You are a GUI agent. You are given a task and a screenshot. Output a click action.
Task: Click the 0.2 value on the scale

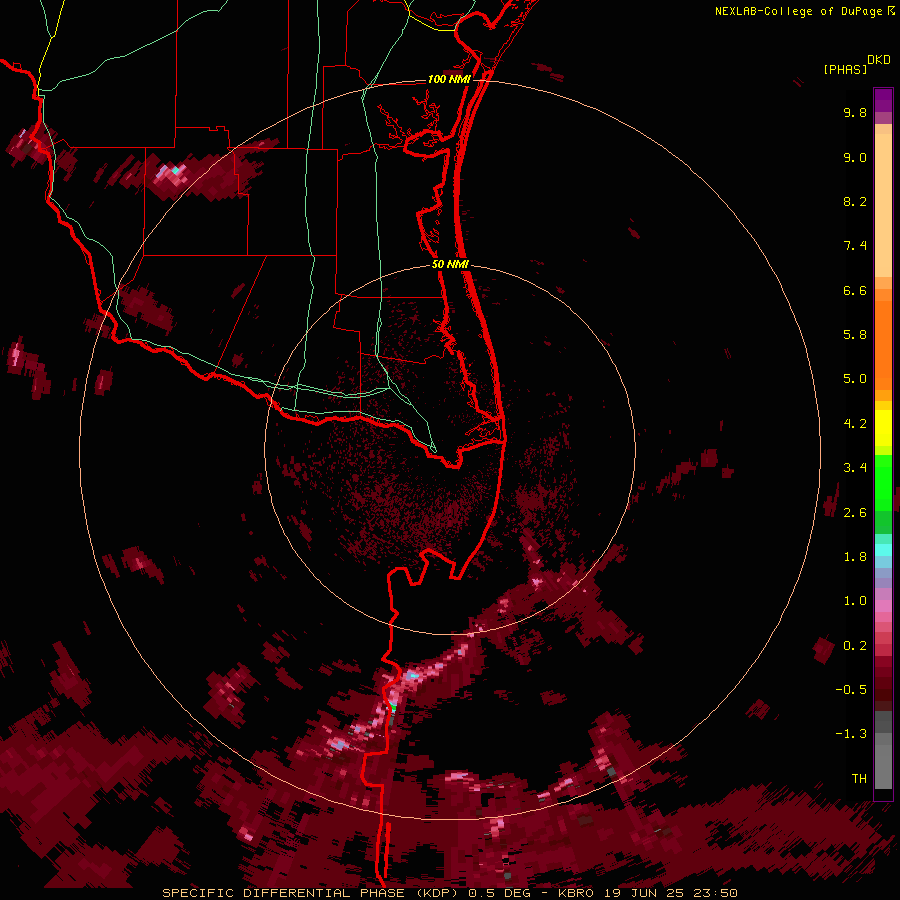pyautogui.click(x=855, y=646)
